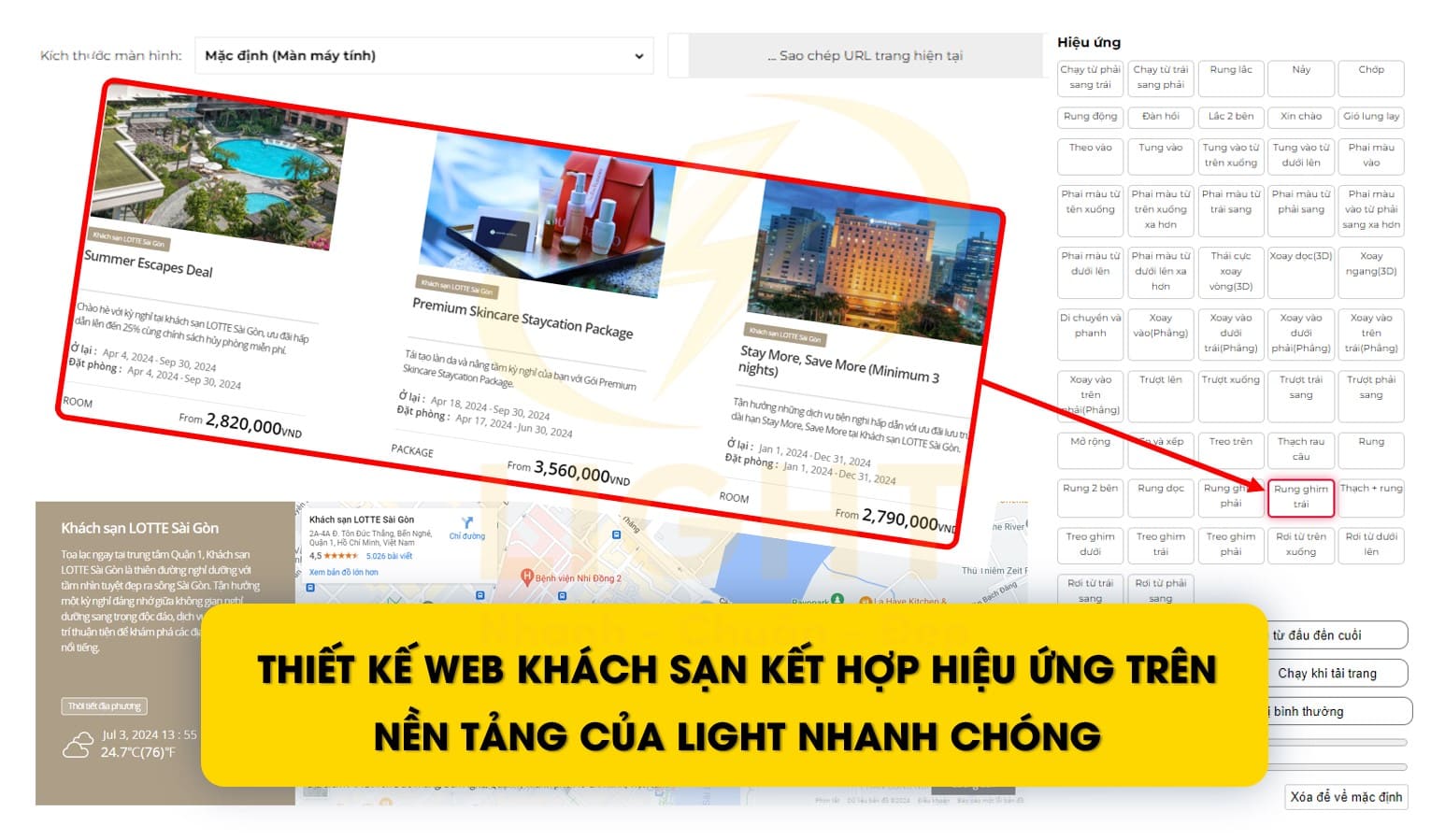The height and width of the screenshot is (840, 1431).
Task: Select 'Chạy từ phải sang trái' effect
Action: click(1090, 78)
